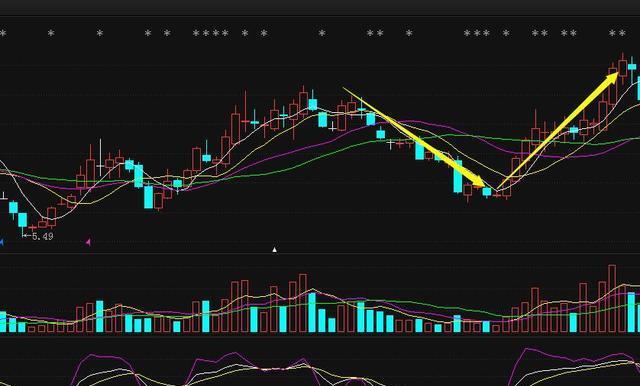Click the magenta triangle marker near bottom left
Viewport: 640px width, 386px height.
coord(88,242)
